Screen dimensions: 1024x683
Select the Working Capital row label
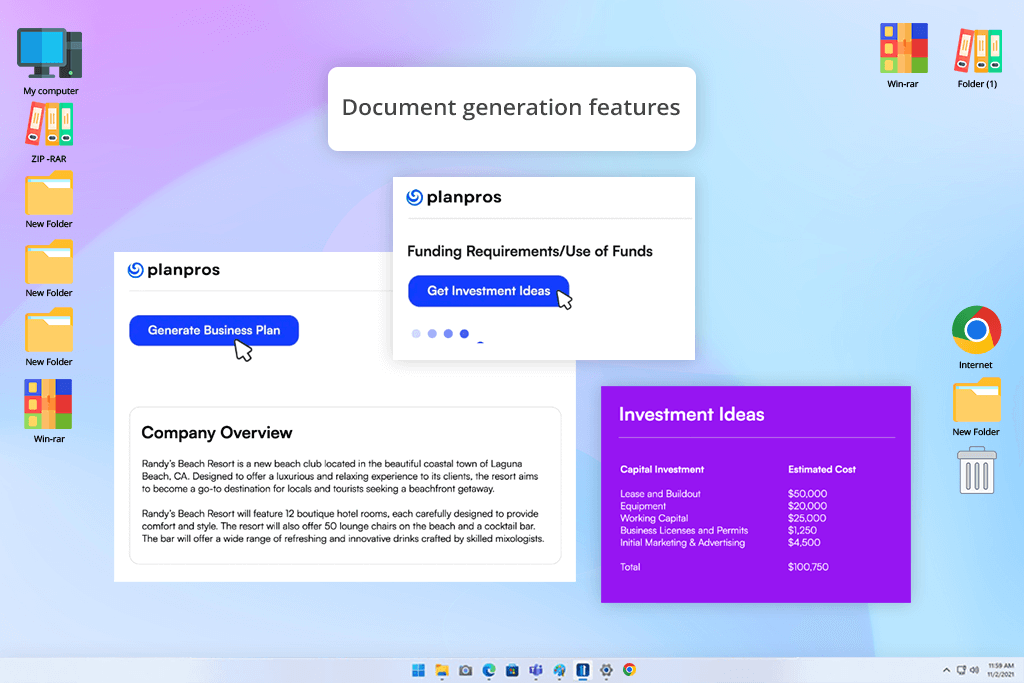654,518
